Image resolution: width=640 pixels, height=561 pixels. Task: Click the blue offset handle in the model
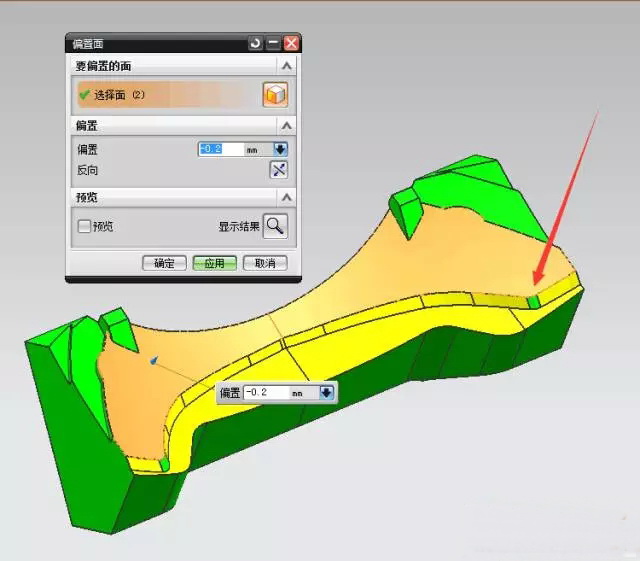pos(153,360)
